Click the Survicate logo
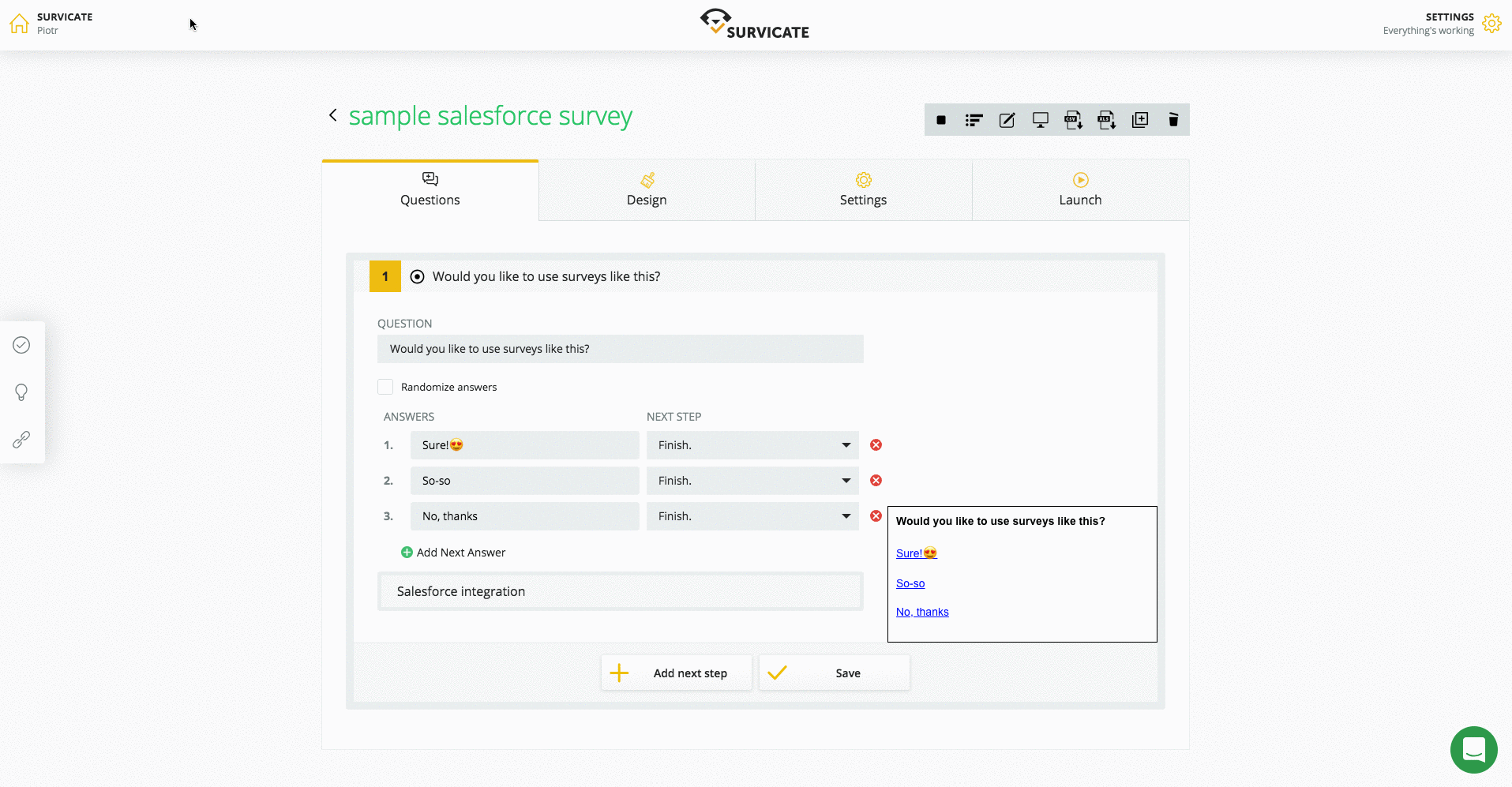Screen dimensions: 1512x787 point(755,24)
